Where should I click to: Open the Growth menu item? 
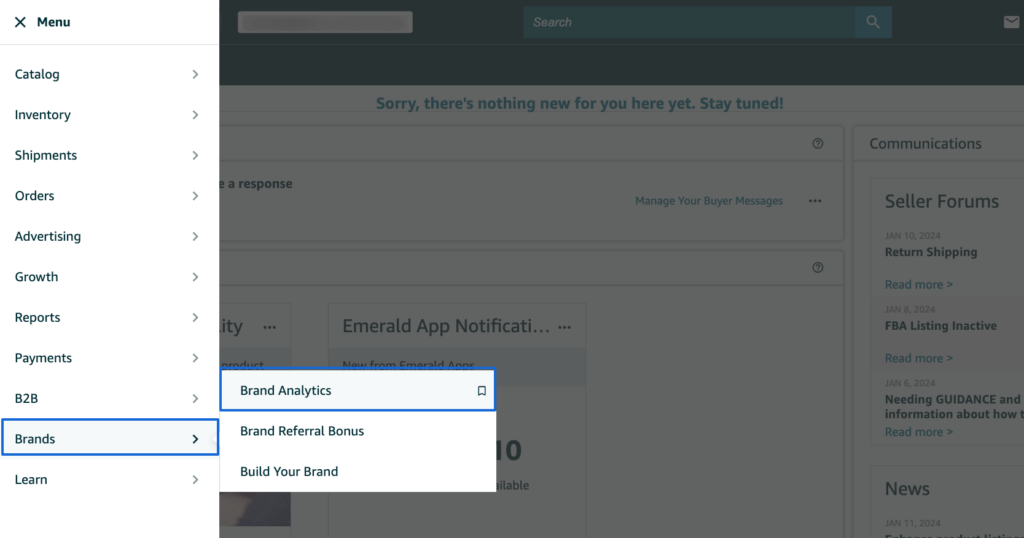(x=109, y=277)
